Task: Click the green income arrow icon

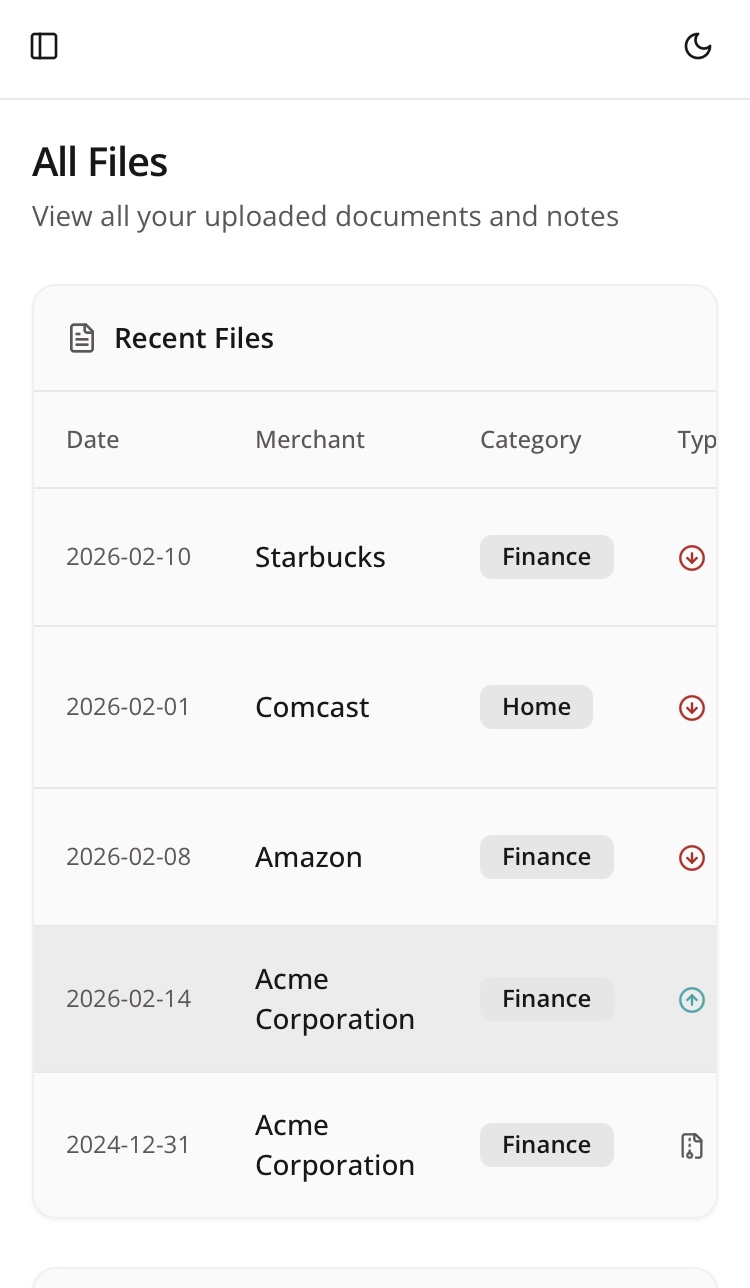Action: click(x=691, y=999)
